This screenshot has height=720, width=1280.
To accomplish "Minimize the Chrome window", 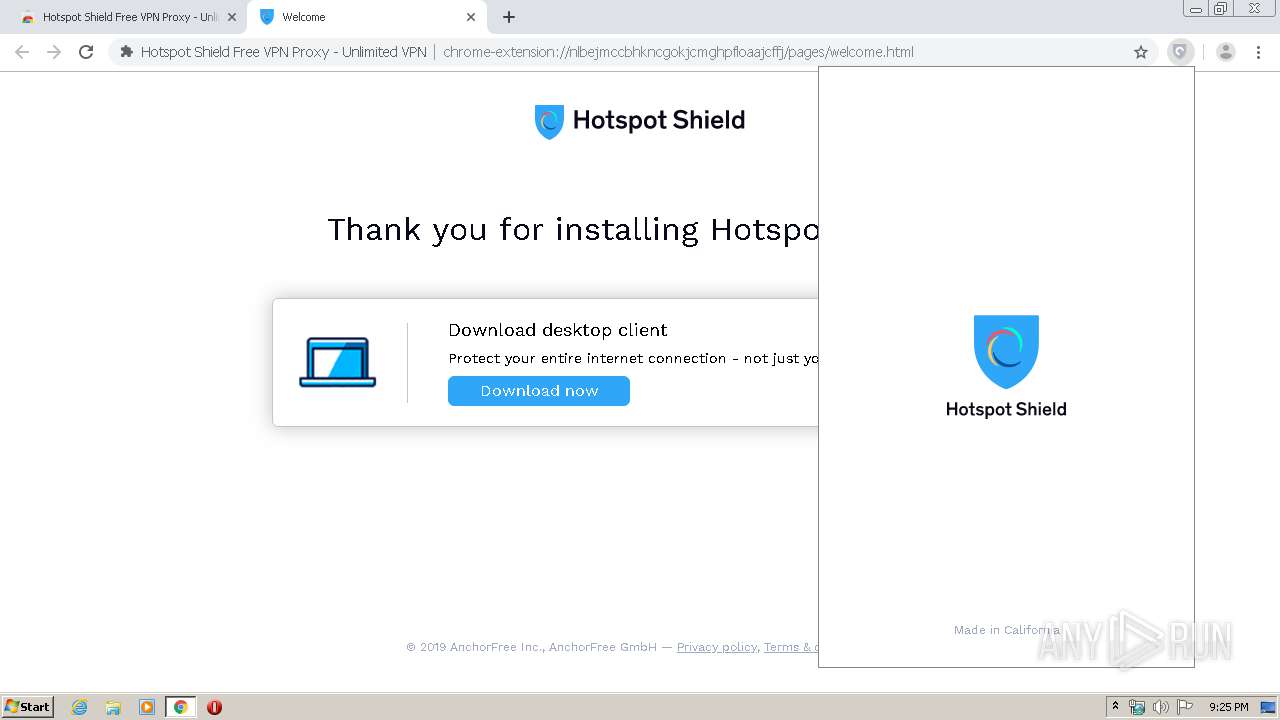I will click(1196, 9).
